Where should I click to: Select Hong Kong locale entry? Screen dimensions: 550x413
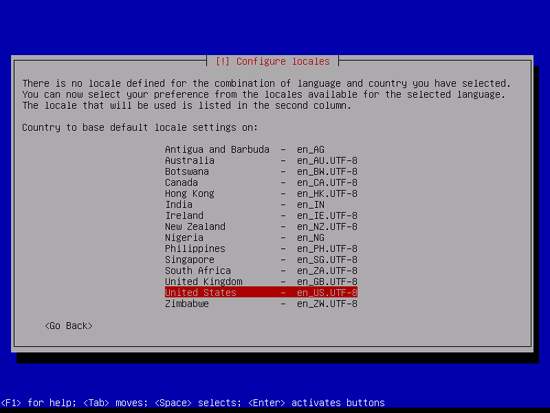click(261, 194)
